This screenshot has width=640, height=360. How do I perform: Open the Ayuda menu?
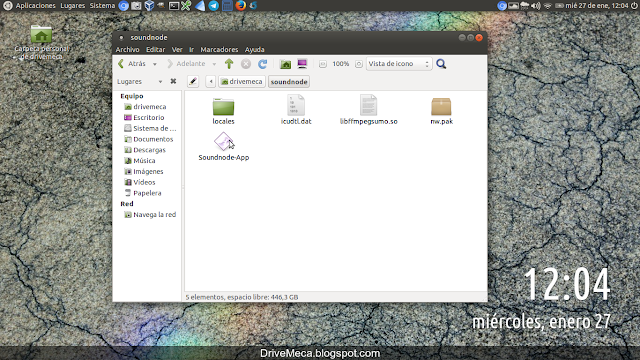point(255,49)
